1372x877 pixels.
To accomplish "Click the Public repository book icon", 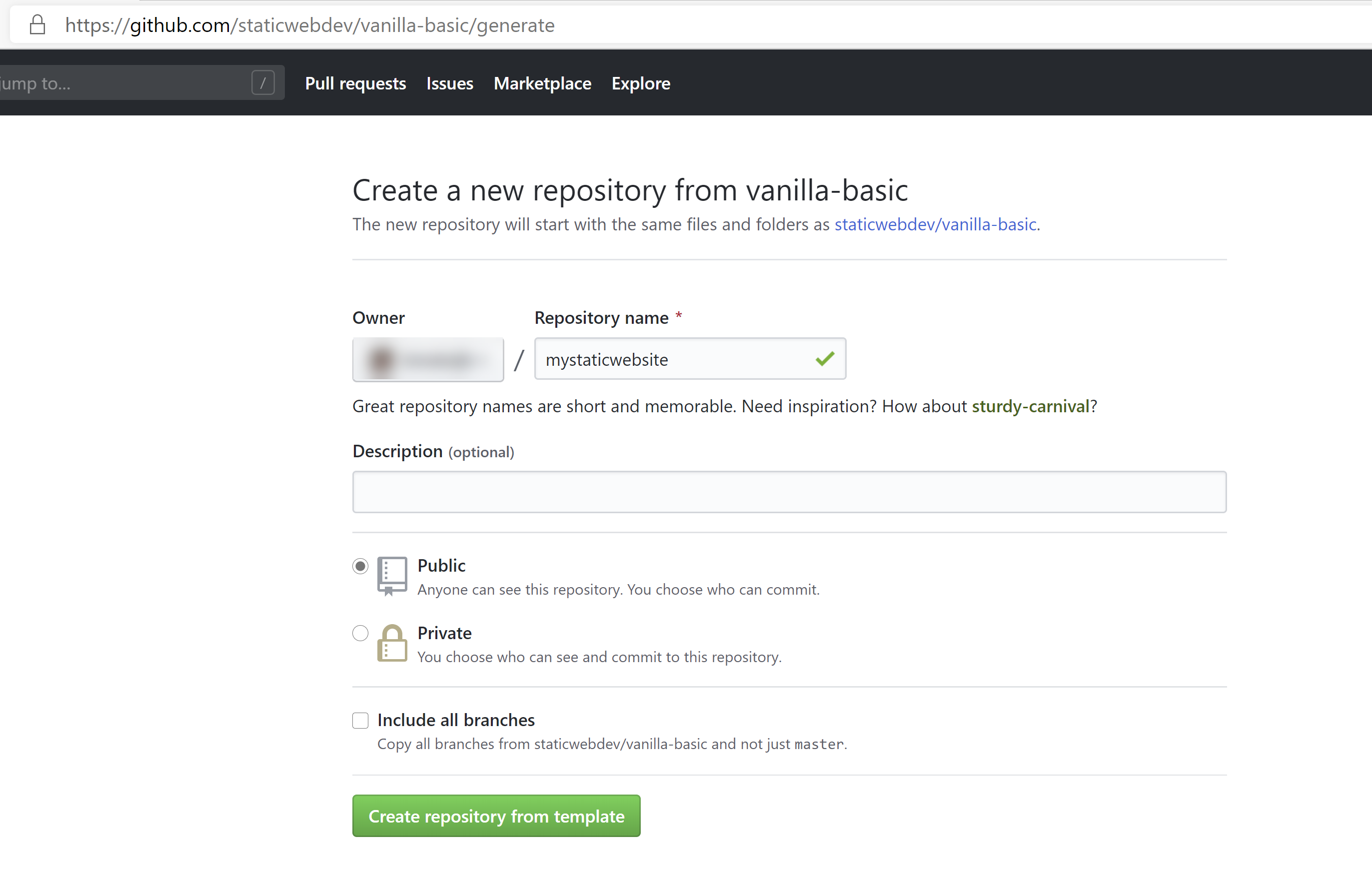I will pos(392,576).
